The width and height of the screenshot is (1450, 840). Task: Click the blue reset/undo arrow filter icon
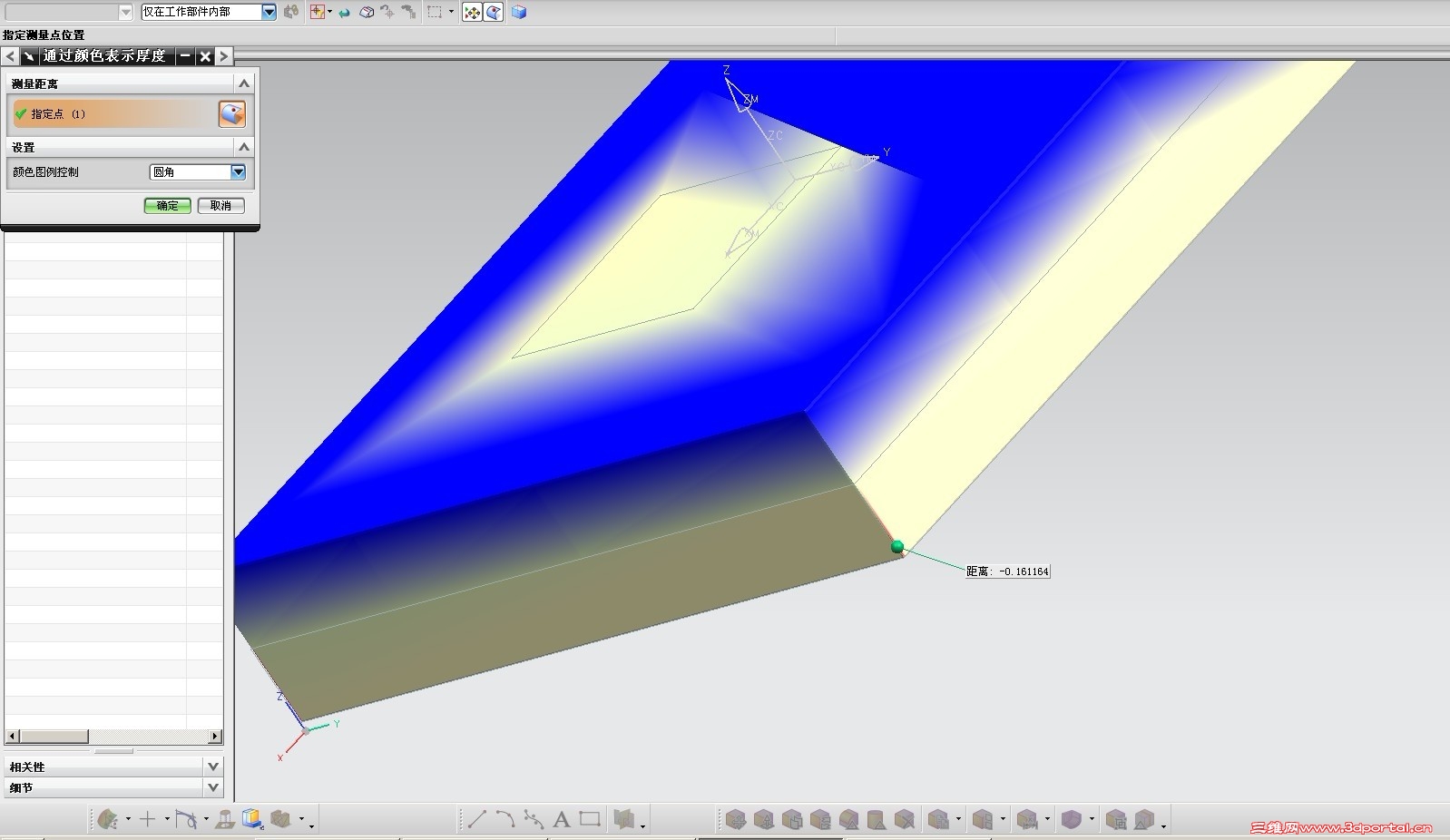click(x=345, y=13)
